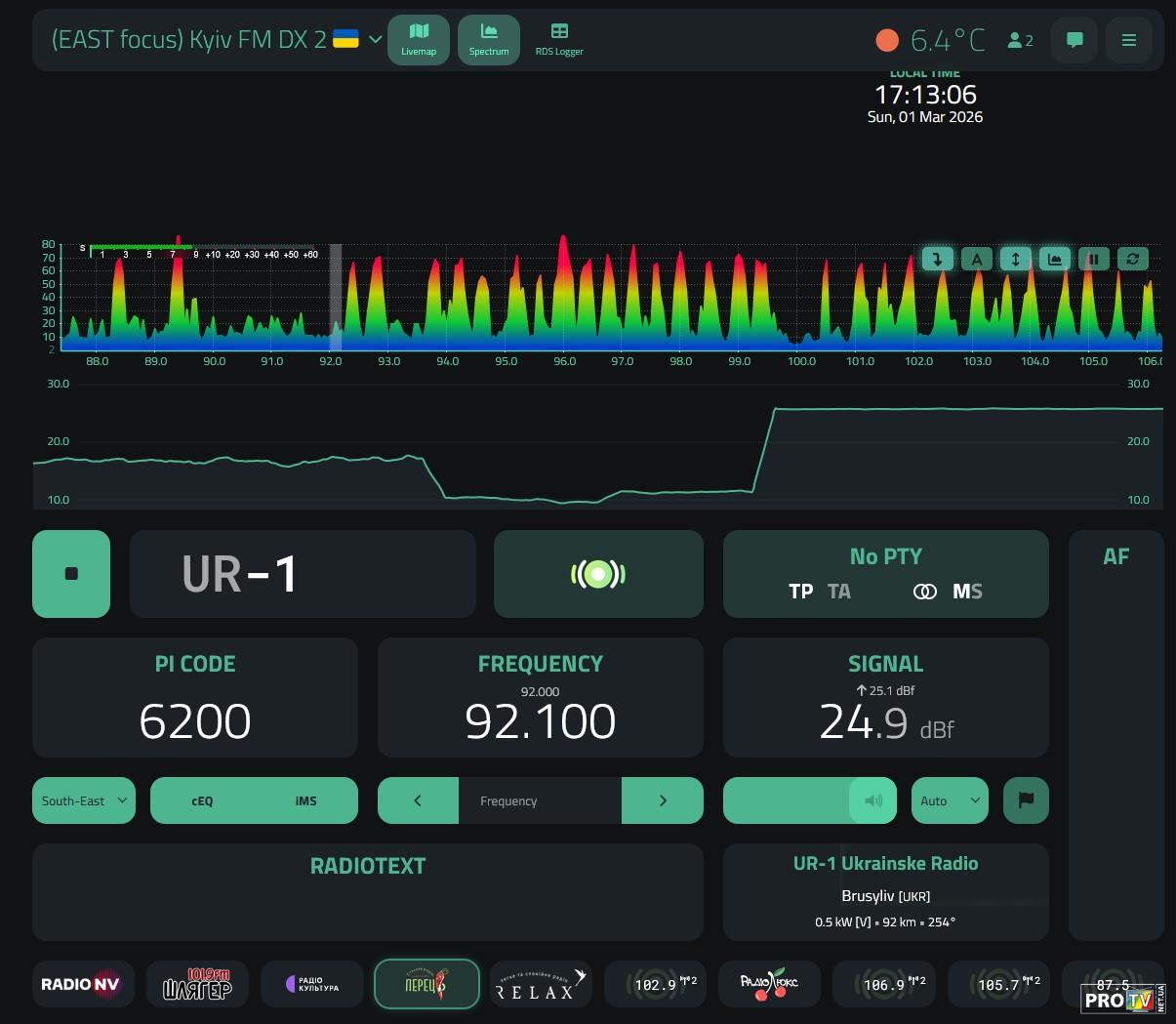
Task: Select the RELAX radio preset
Action: click(x=540, y=984)
